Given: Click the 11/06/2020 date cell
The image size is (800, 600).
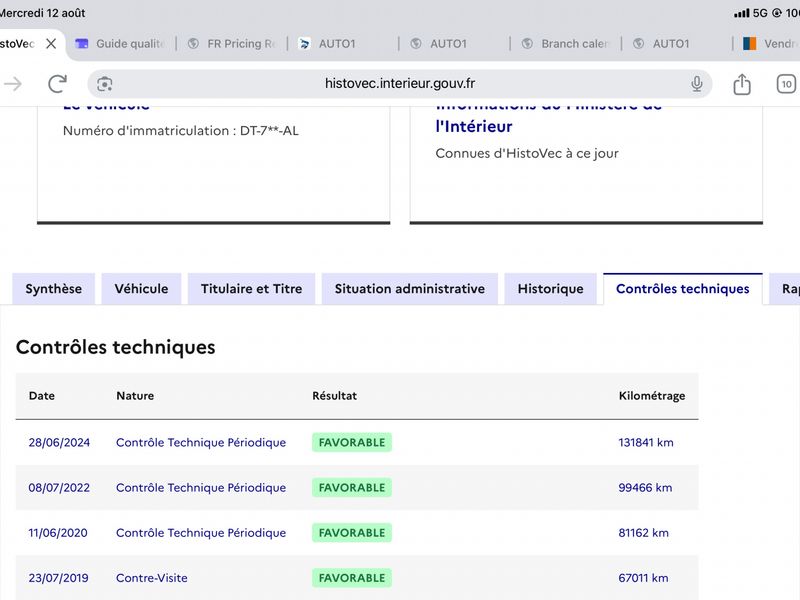Looking at the screenshot, I should (x=58, y=533).
